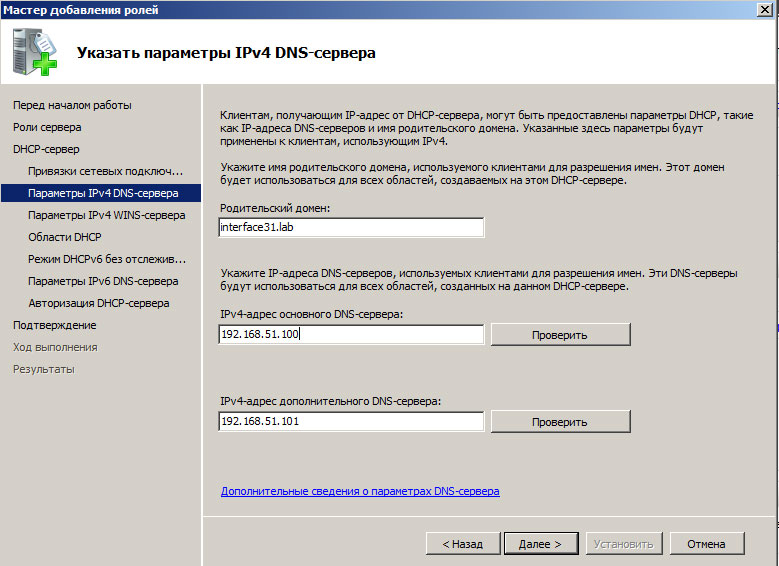Click 'Проверить' next to the secondary DNS address
Screen dimensions: 779x566
(560, 421)
